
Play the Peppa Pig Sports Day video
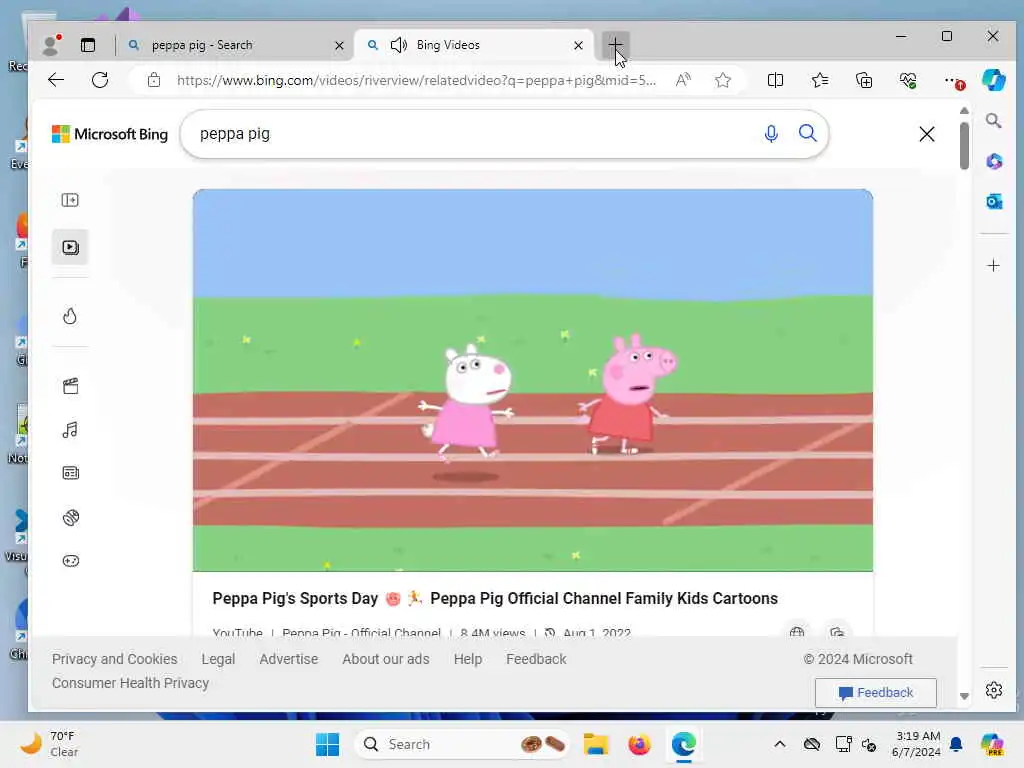pos(533,380)
